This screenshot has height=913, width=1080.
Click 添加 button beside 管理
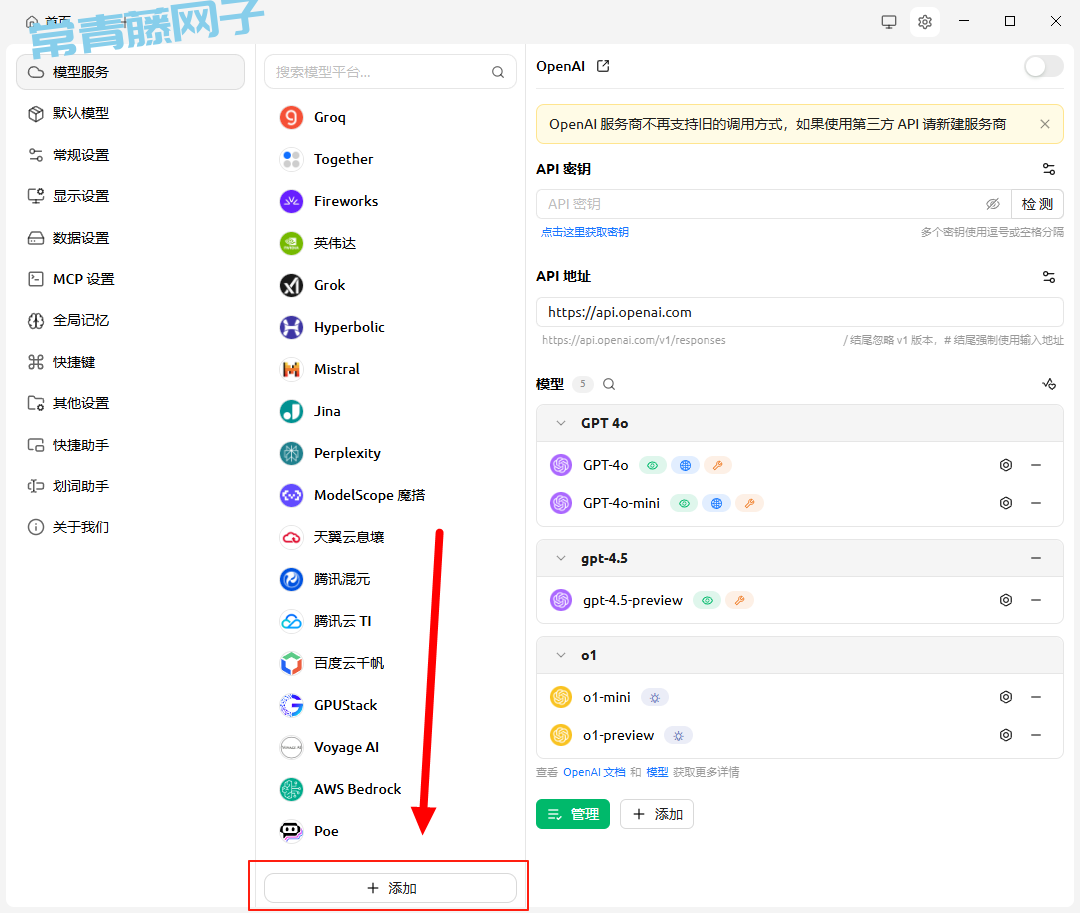point(657,815)
